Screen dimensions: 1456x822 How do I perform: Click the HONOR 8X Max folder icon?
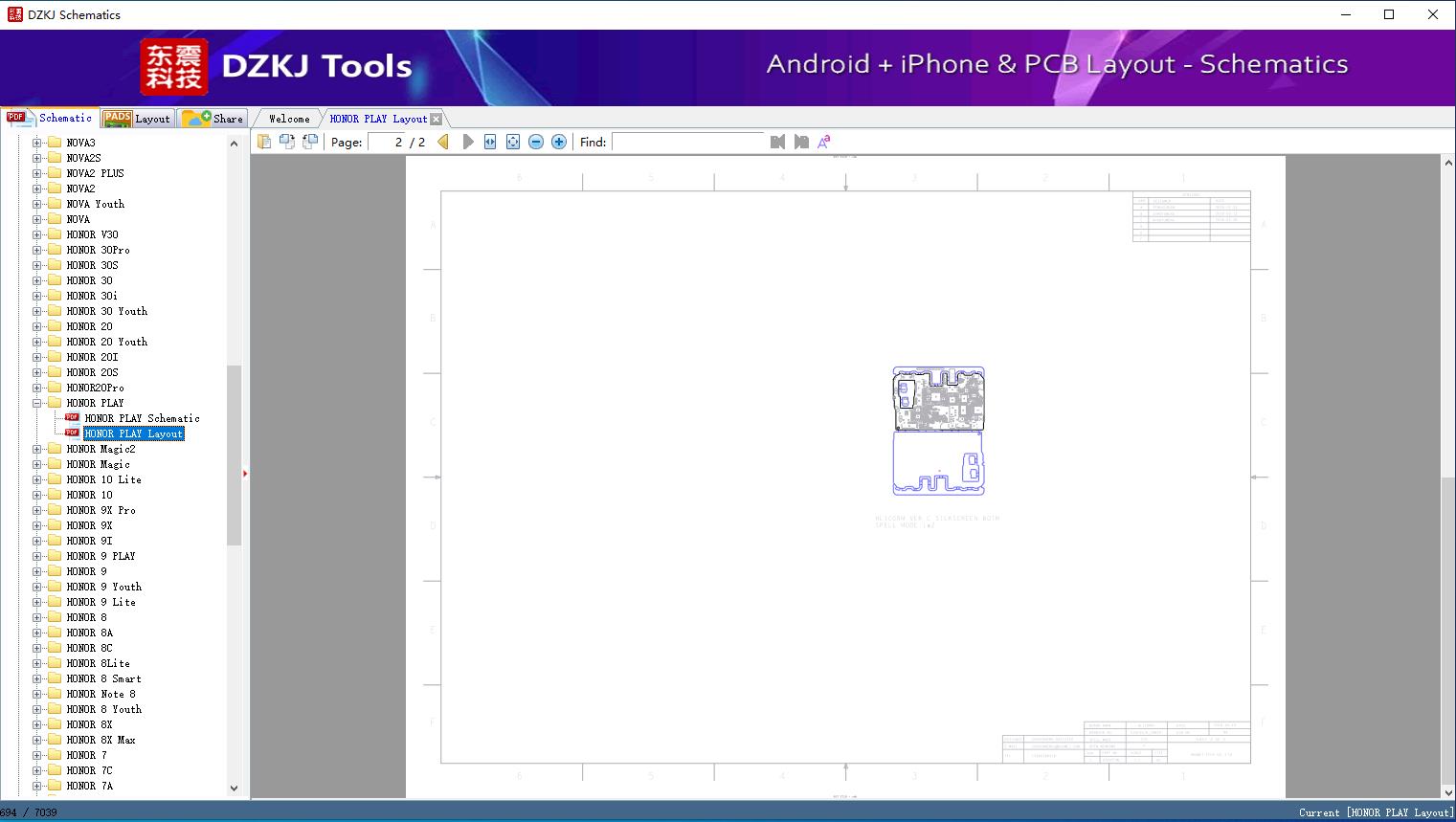tap(55, 740)
